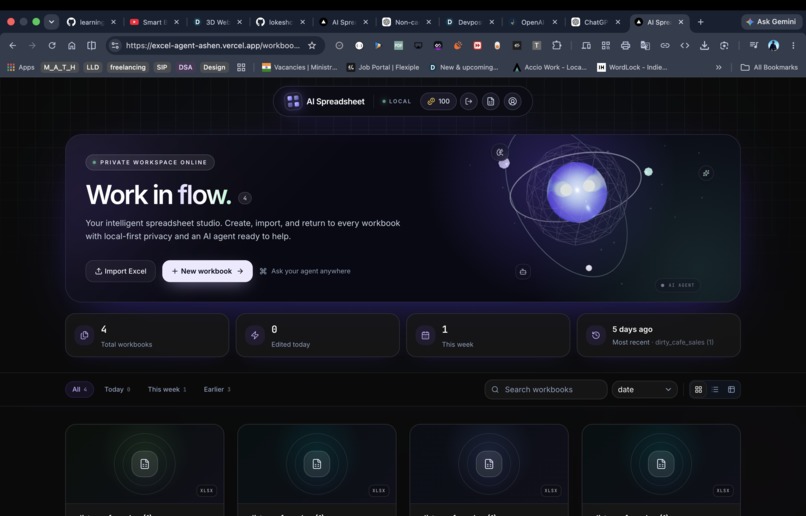Open the second workbook thumbnail
This screenshot has width=806, height=516.
point(317,464)
